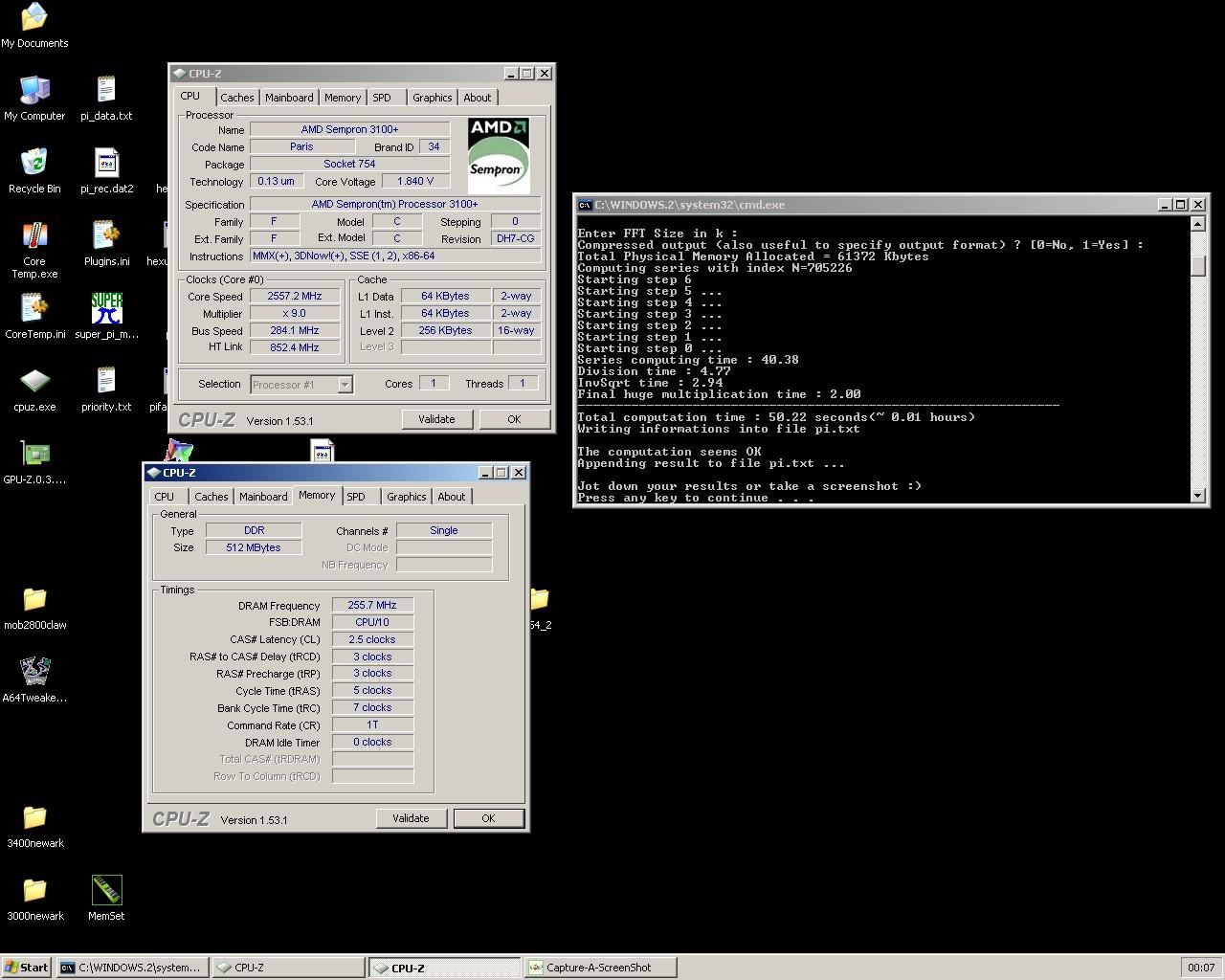Click Validate in top CPU-Z window
1225x980 pixels.
tap(436, 419)
